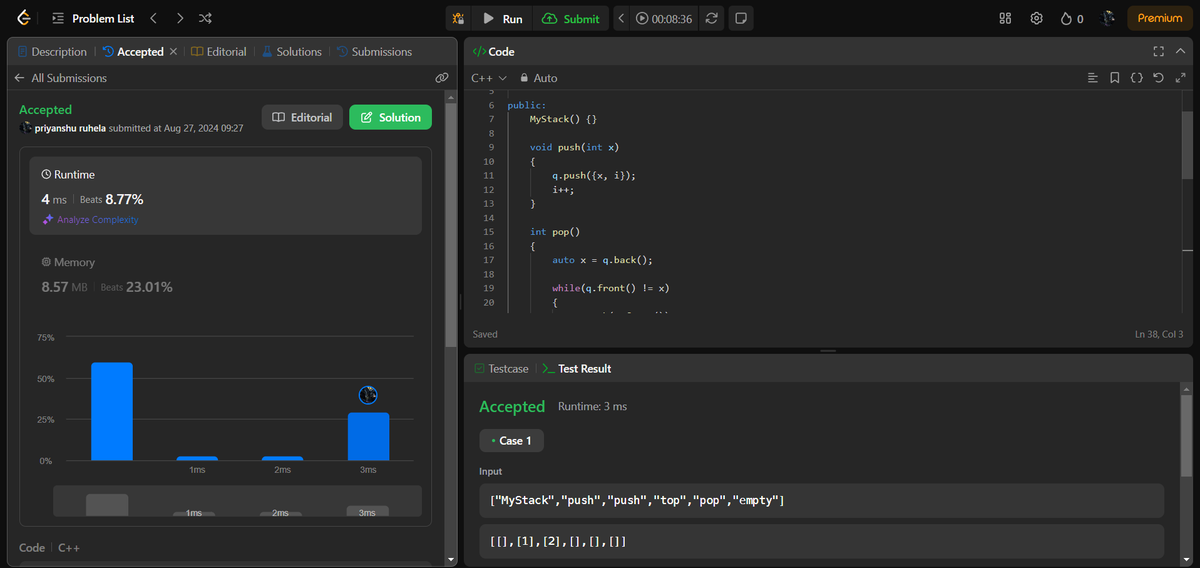Image resolution: width=1200 pixels, height=568 pixels.
Task: Pause the running timer at 00:08:36
Action: (x=642, y=18)
